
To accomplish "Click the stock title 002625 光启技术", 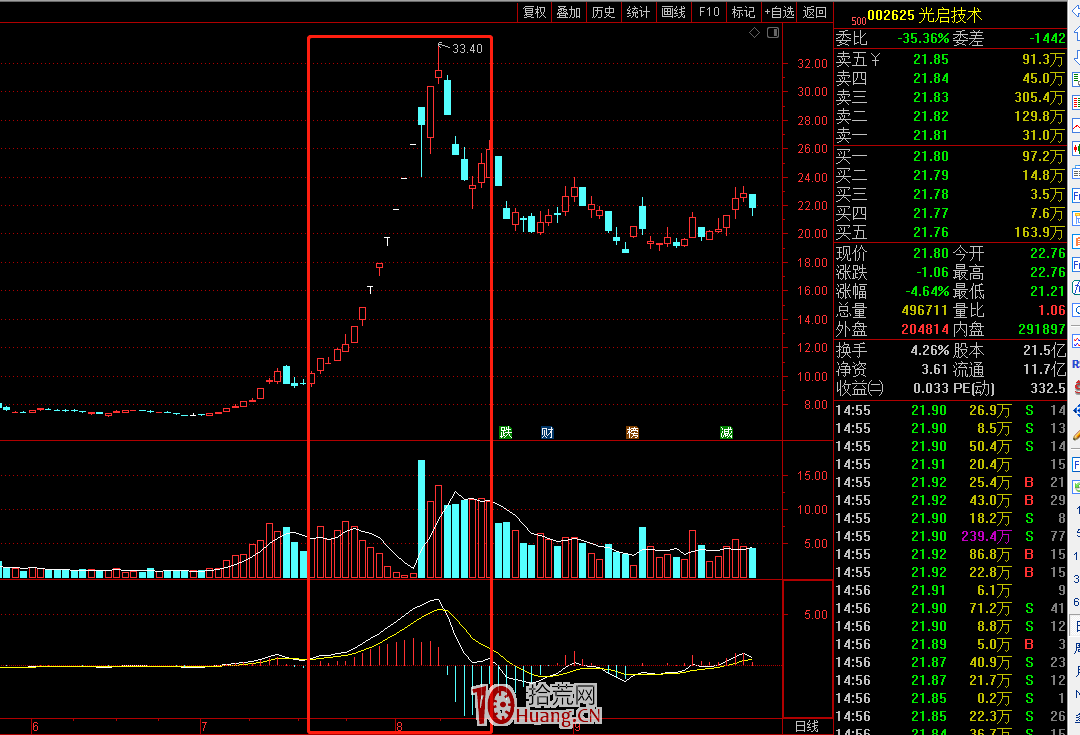I will [924, 15].
